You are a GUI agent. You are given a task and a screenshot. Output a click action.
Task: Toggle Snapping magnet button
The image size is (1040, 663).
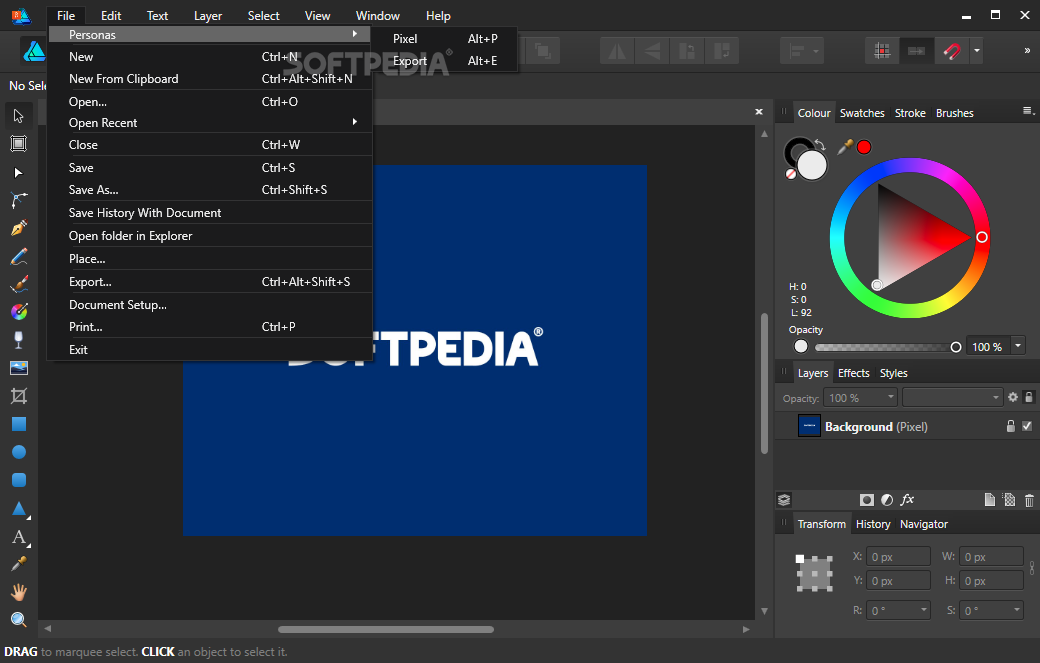[952, 51]
